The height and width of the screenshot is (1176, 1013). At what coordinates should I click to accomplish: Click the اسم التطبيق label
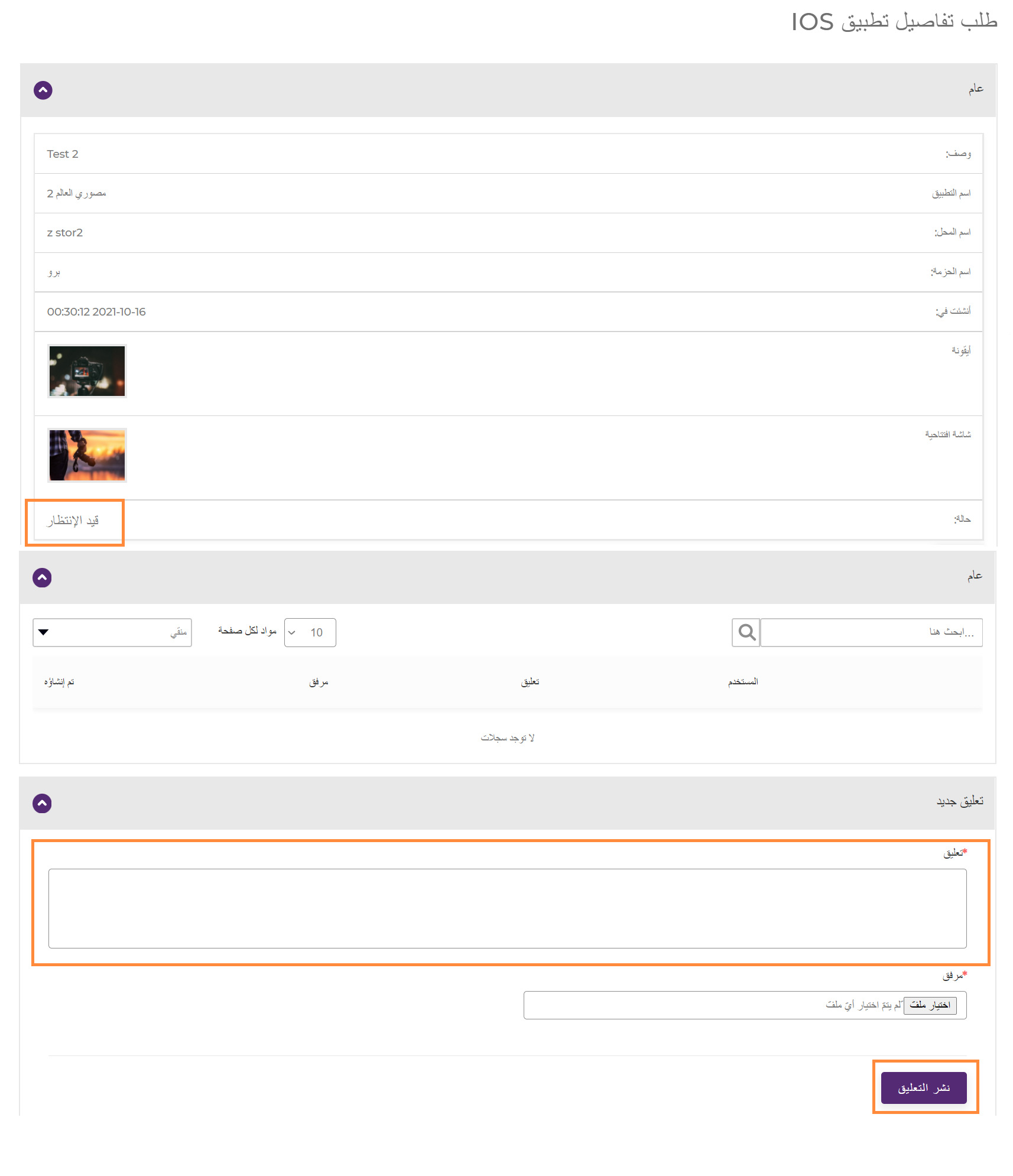pos(952,193)
